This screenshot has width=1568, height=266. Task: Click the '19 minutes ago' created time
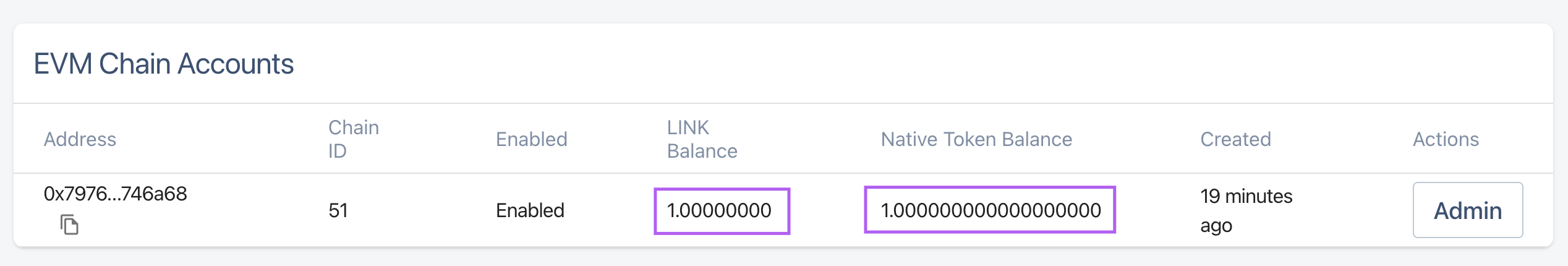(x=1246, y=211)
